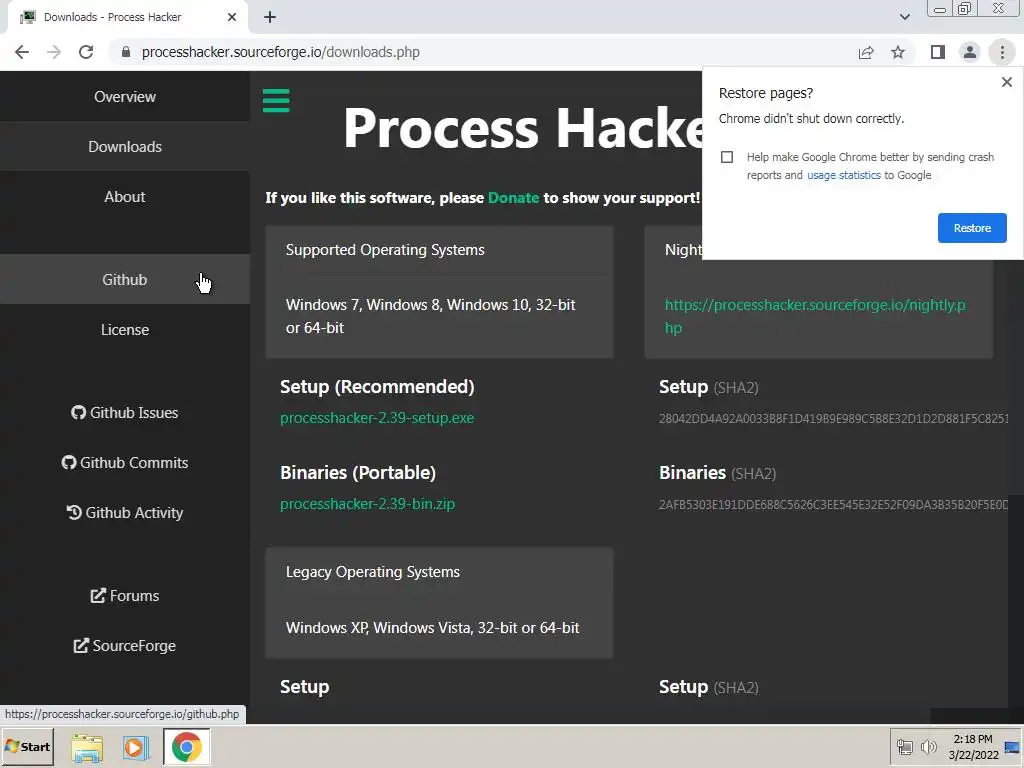Viewport: 1024px width, 768px height.
Task: Open the volume speaker tray icon
Action: (928, 746)
